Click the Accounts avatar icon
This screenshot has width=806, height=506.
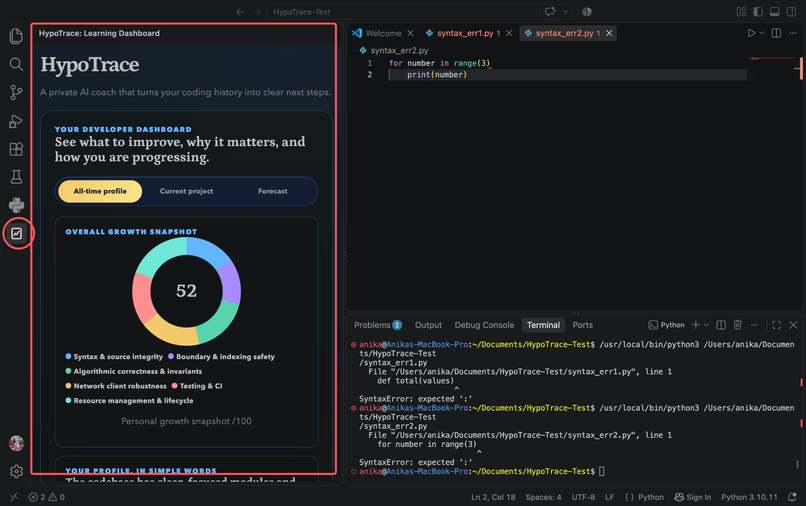(16, 443)
